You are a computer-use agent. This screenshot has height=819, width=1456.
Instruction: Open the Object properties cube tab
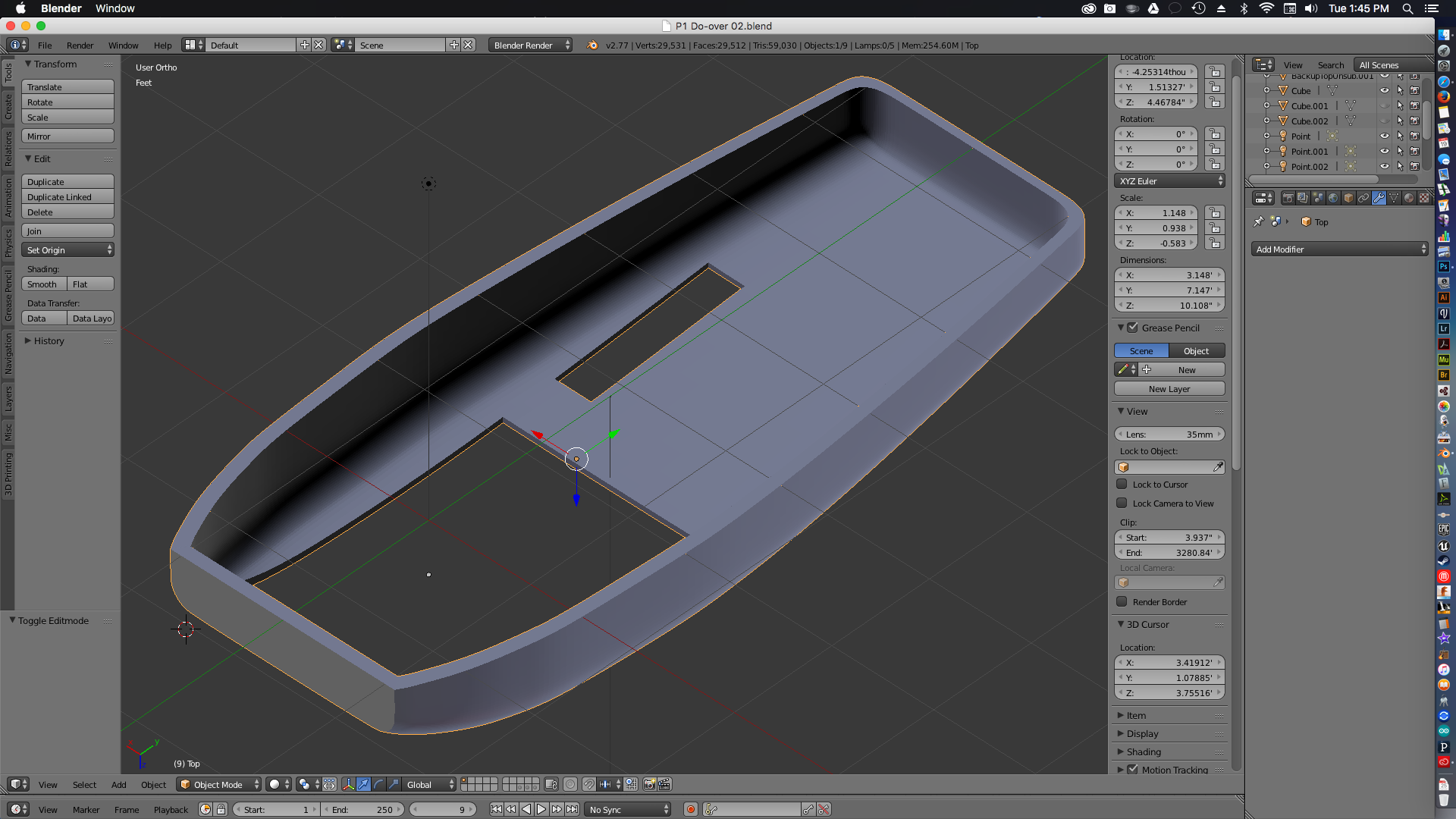coord(1348,198)
